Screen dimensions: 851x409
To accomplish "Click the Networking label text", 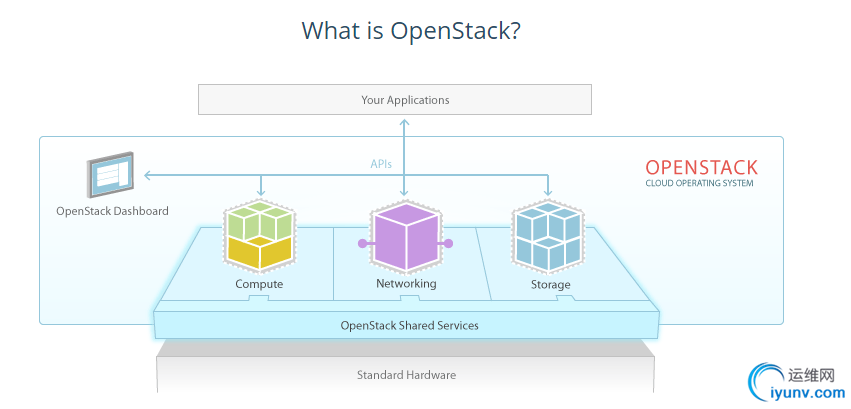I will point(406,283).
